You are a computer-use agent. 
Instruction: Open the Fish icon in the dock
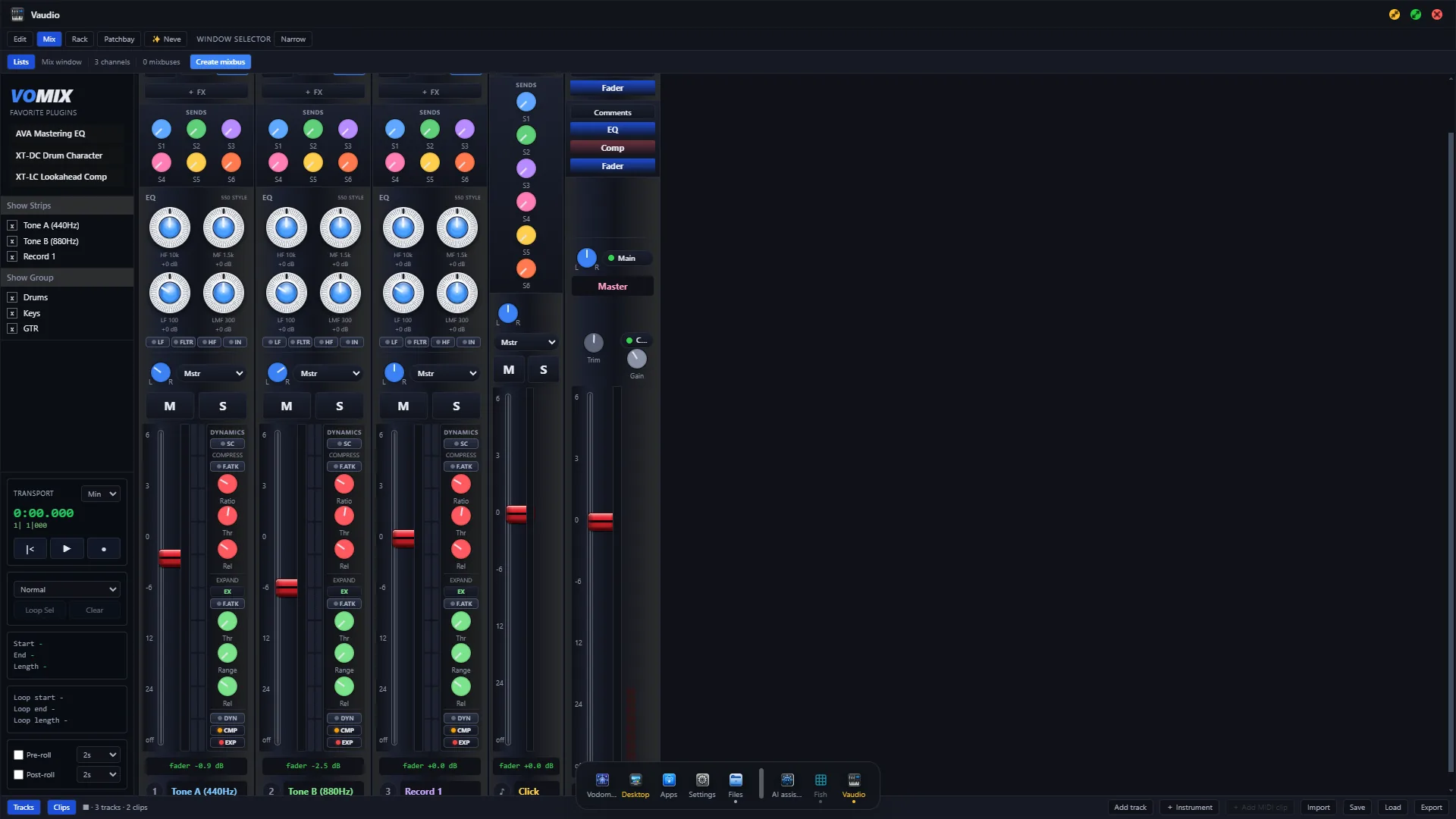(820, 785)
